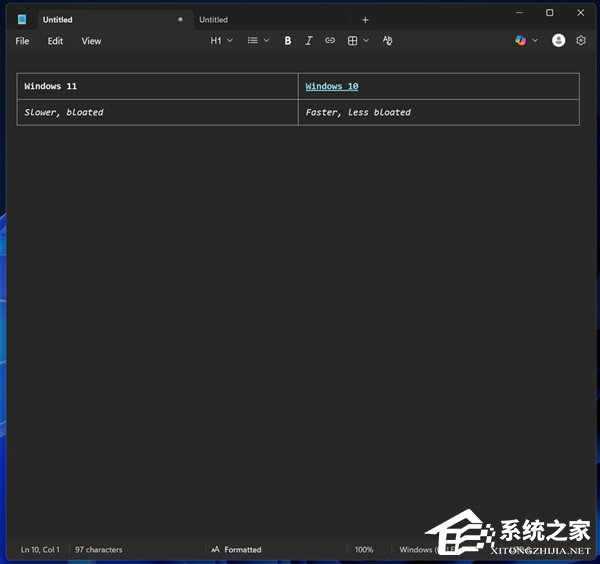
Task: Switch to the second Untitled tab
Action: click(x=272, y=20)
